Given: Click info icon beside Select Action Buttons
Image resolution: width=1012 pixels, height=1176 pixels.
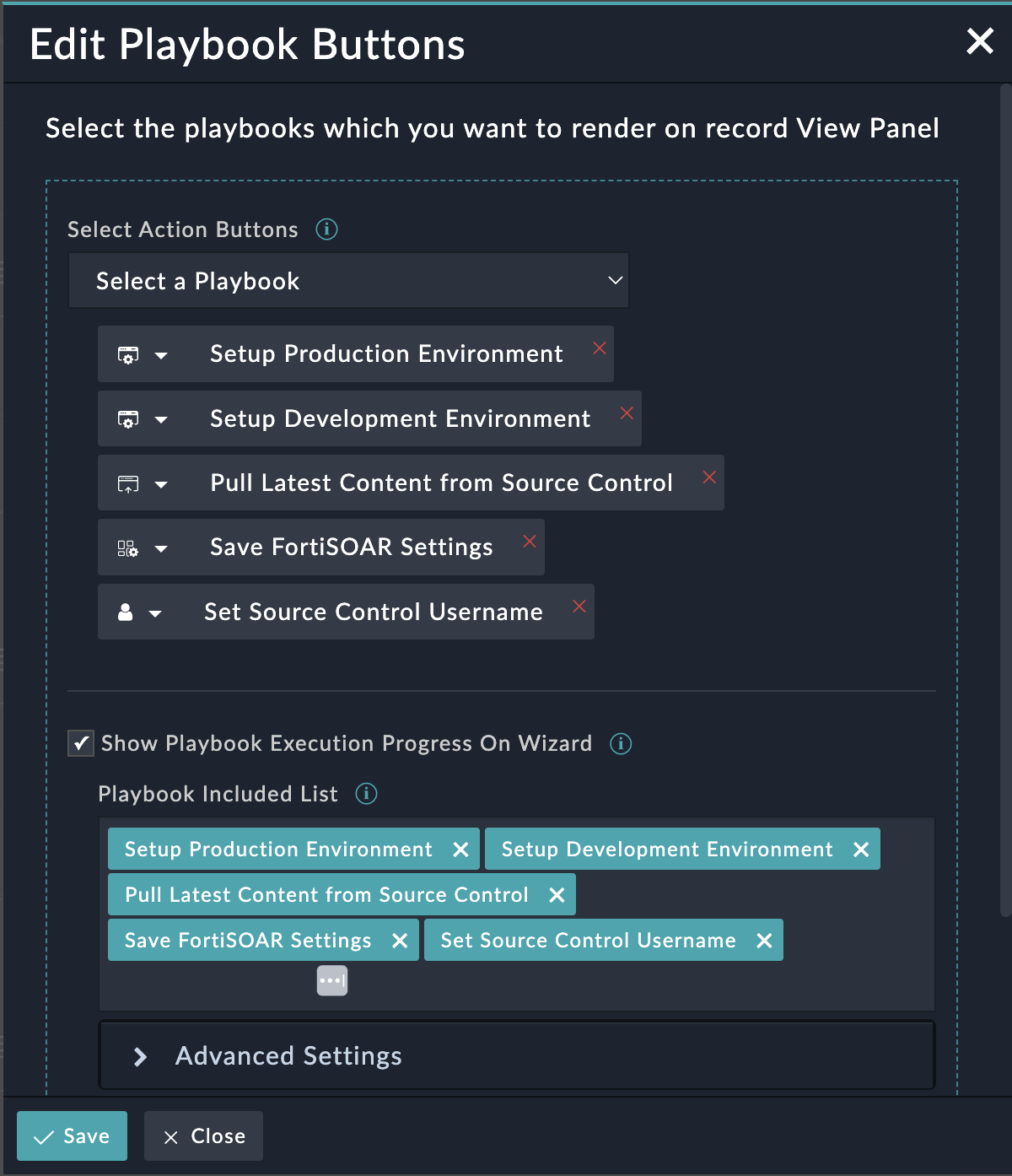Looking at the screenshot, I should click(x=326, y=229).
